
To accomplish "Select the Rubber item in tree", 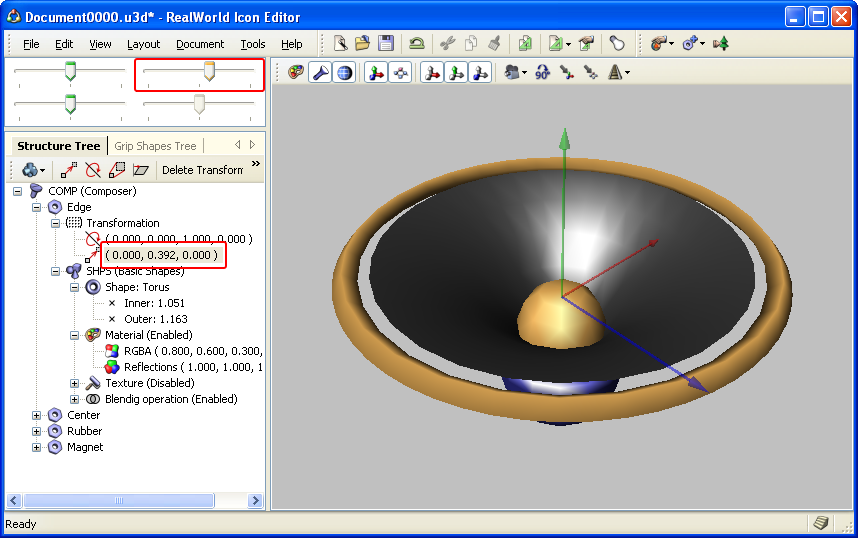I will (84, 431).
